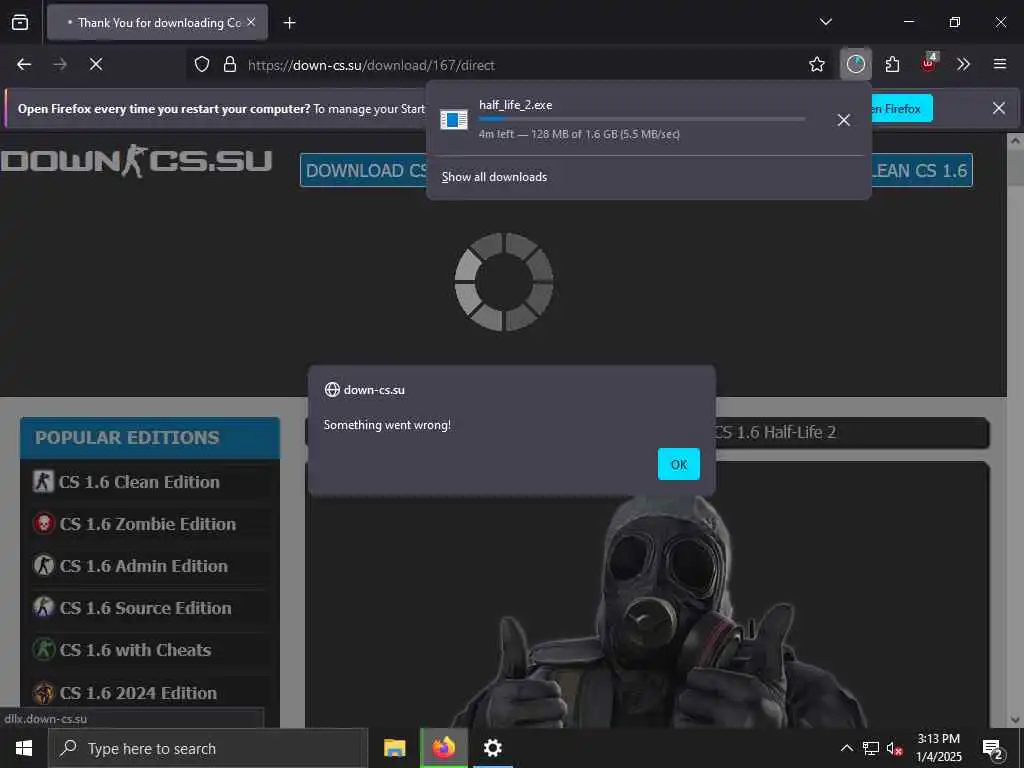Go back to the previous page

pos(24,64)
